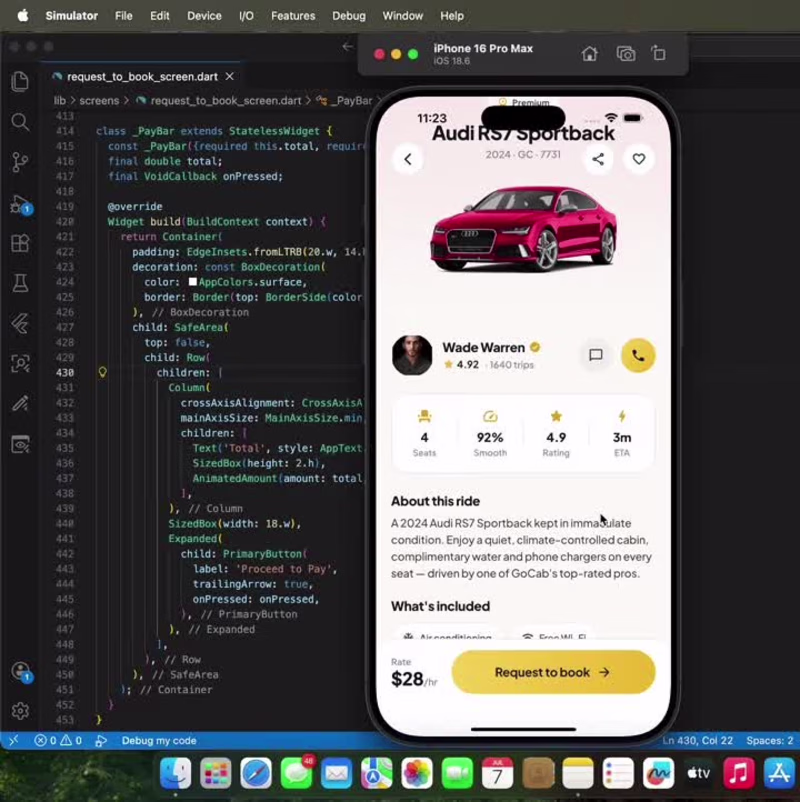Tap the Wade Warren driver name
The width and height of the screenshot is (800, 802).
point(483,347)
